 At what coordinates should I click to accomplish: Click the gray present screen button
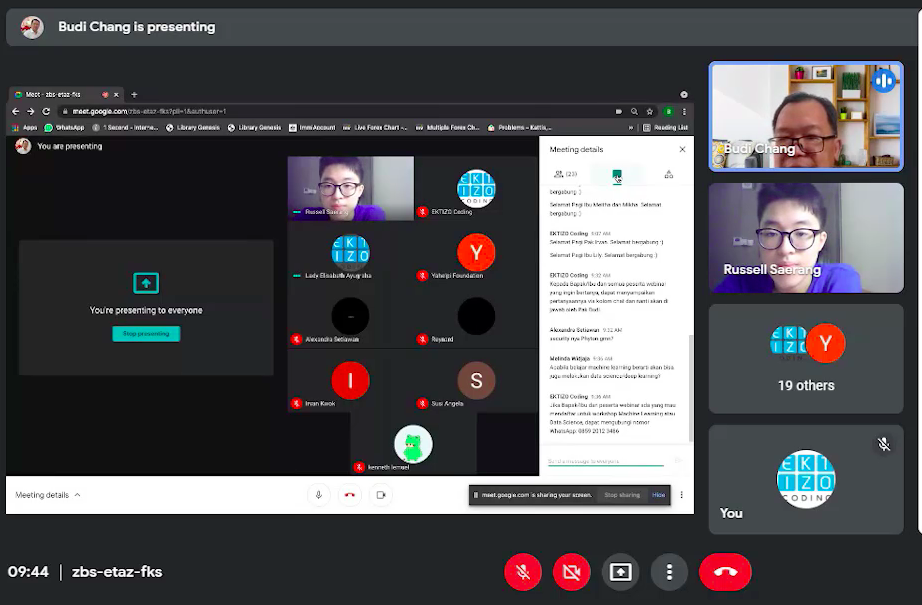click(x=620, y=571)
